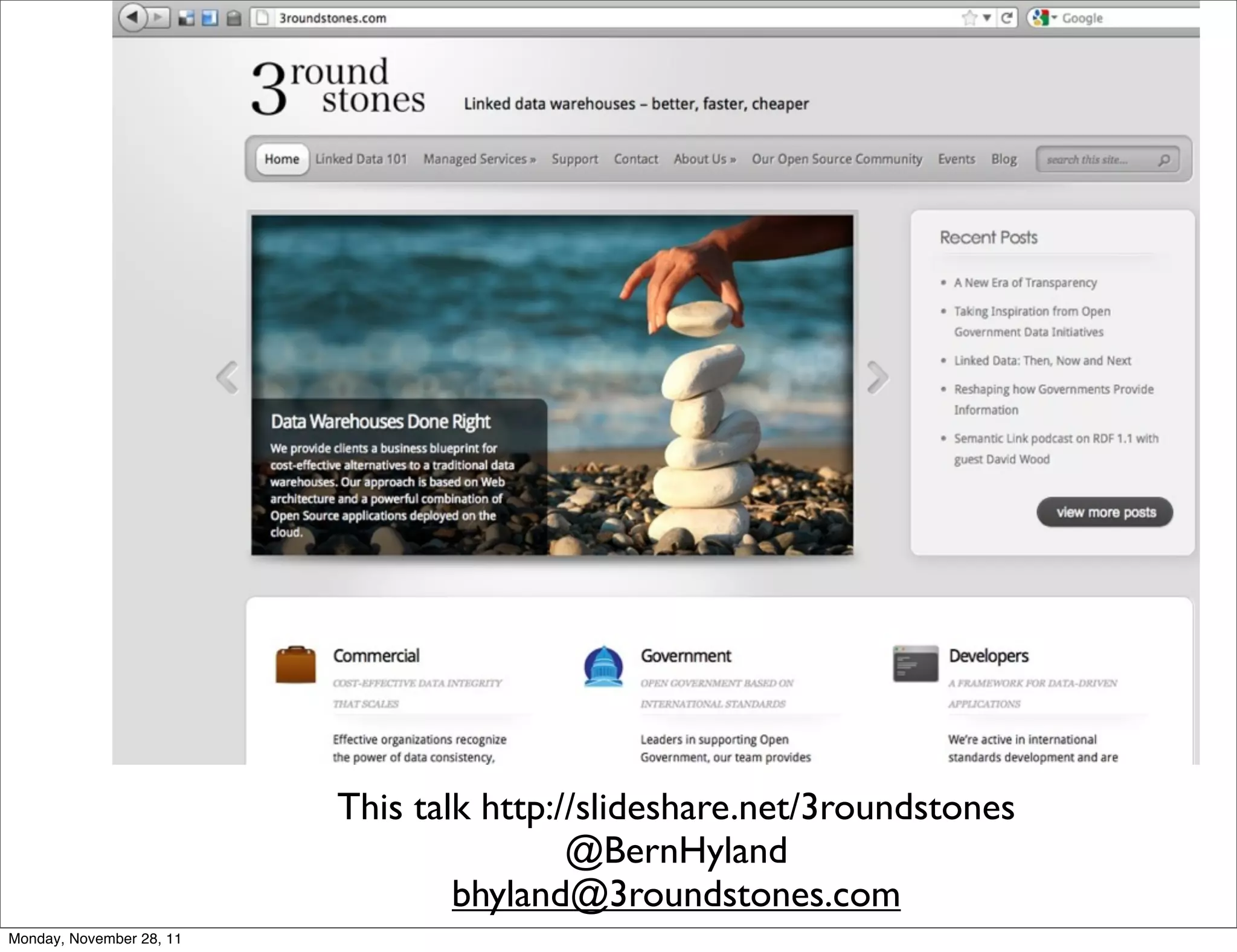The width and height of the screenshot is (1237, 952).
Task: Open the Data Warehouses Done Right heading
Action: click(x=381, y=421)
